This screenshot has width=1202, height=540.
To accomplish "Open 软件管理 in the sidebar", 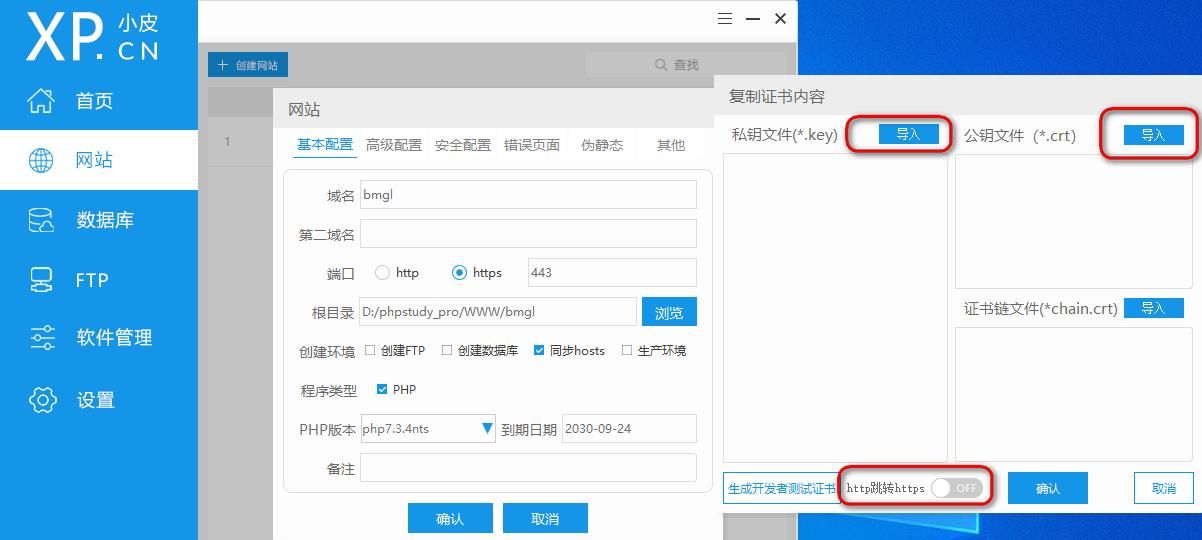I will point(99,338).
